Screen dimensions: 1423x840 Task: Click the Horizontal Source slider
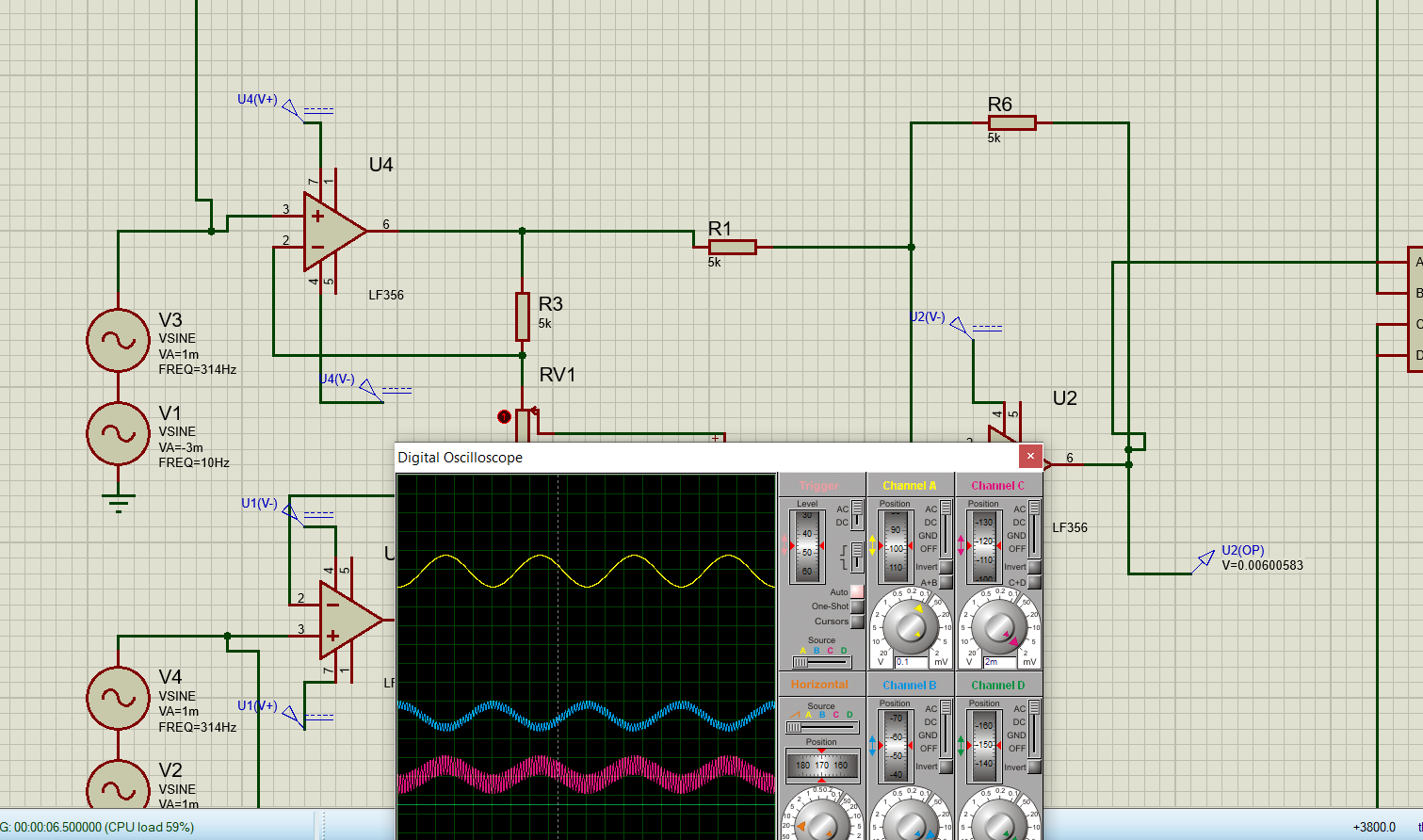tap(821, 727)
